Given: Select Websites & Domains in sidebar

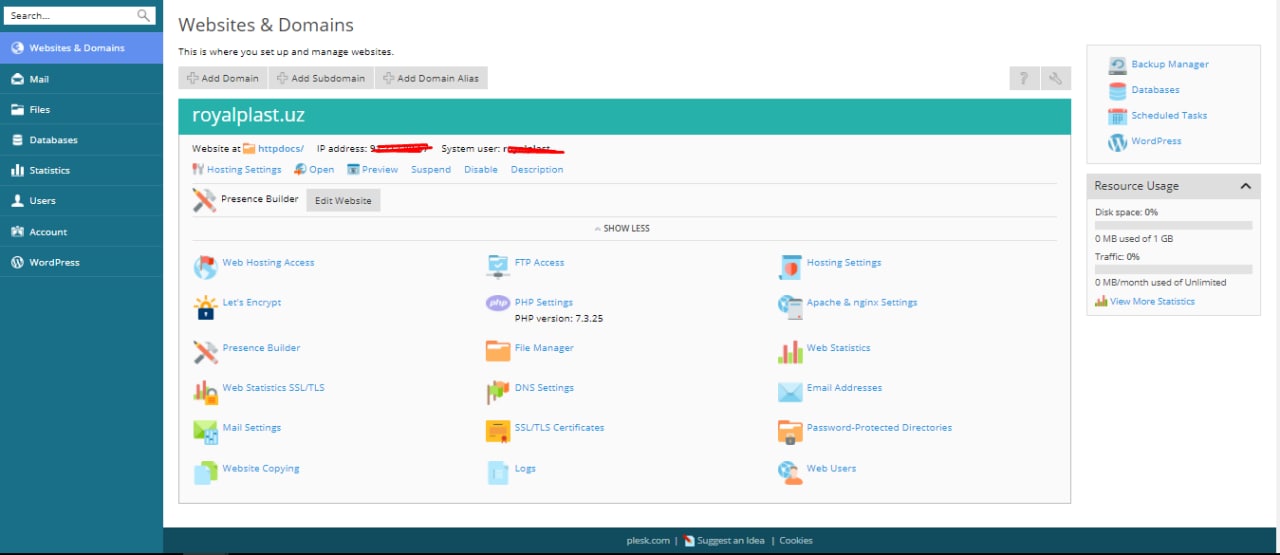Looking at the screenshot, I should pyautogui.click(x=81, y=48).
